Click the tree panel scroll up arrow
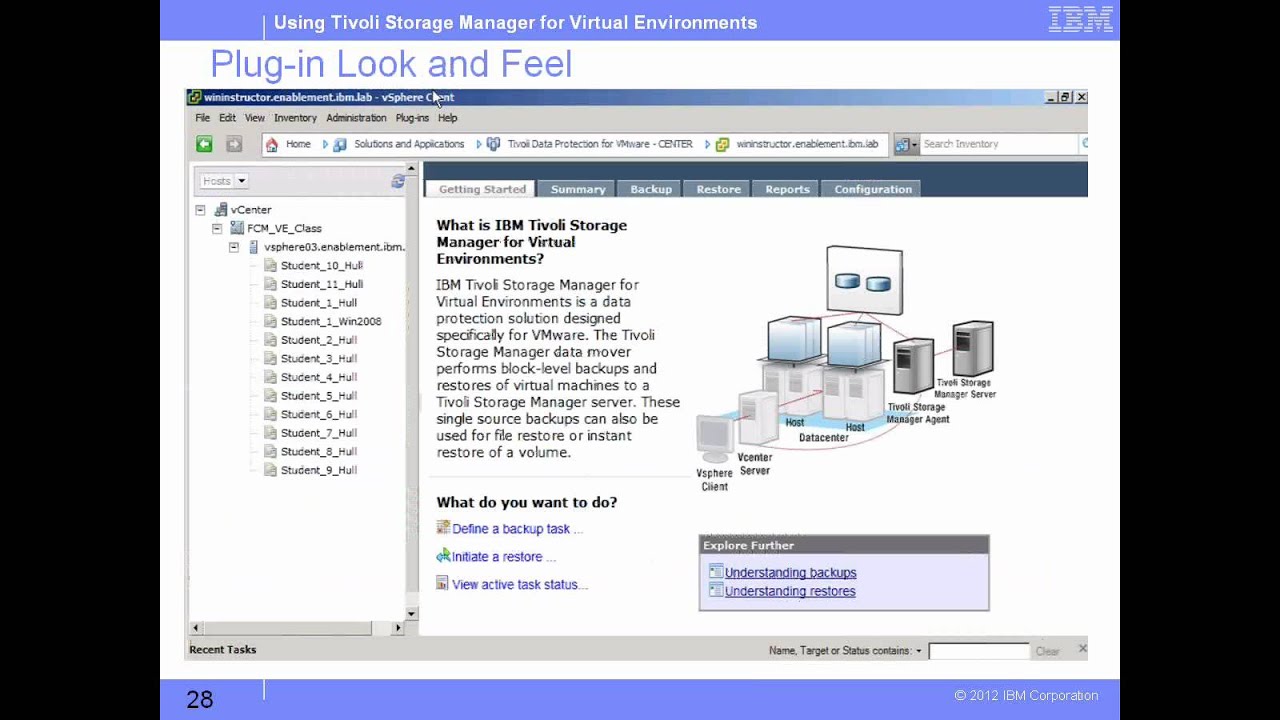 click(411, 169)
